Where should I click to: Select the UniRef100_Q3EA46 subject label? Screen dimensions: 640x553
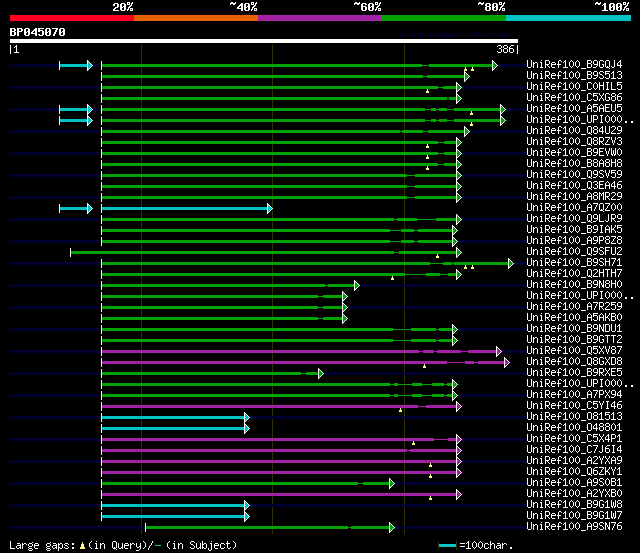click(574, 186)
